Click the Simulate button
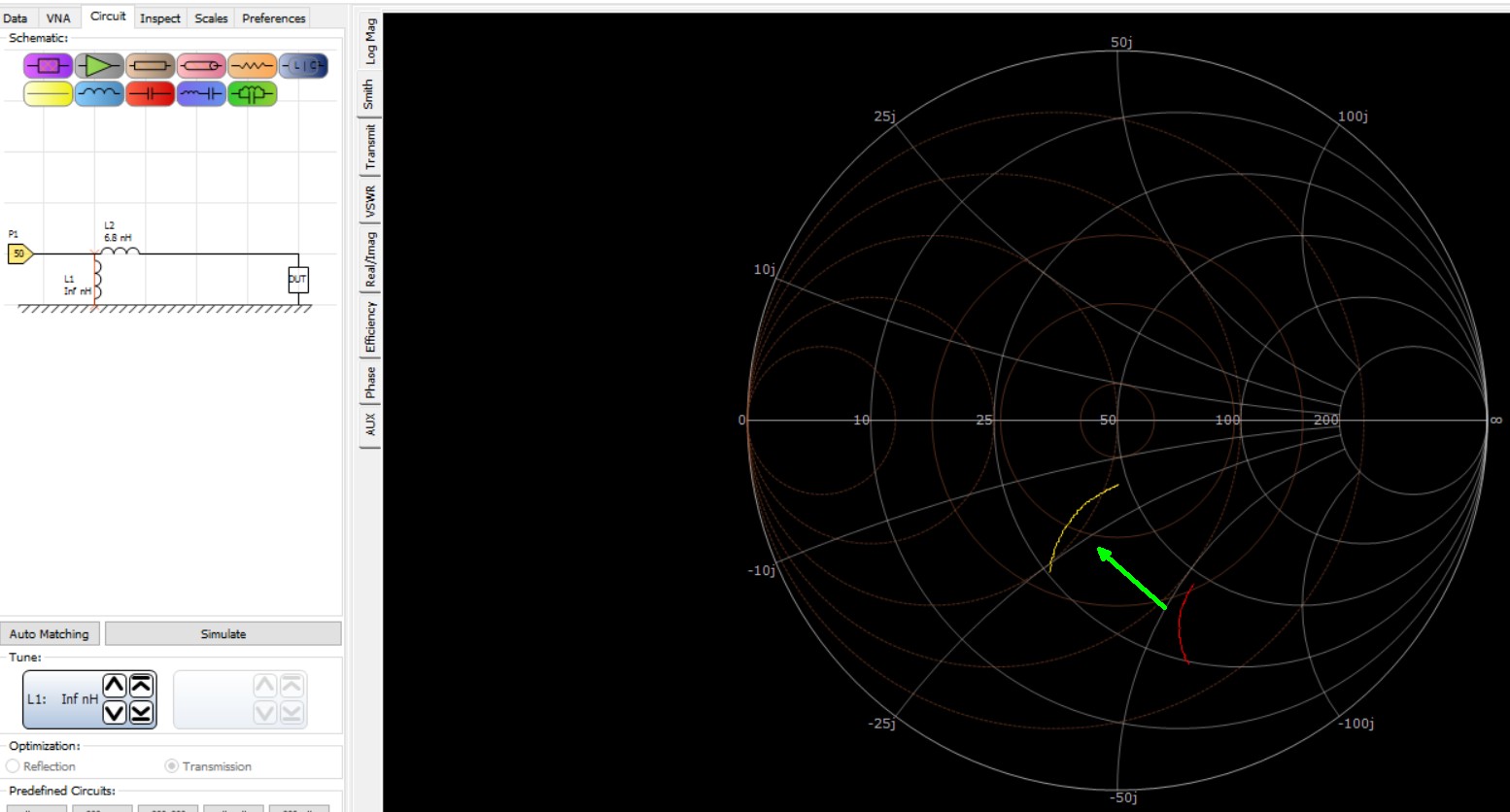This screenshot has width=1510, height=812. coord(223,634)
